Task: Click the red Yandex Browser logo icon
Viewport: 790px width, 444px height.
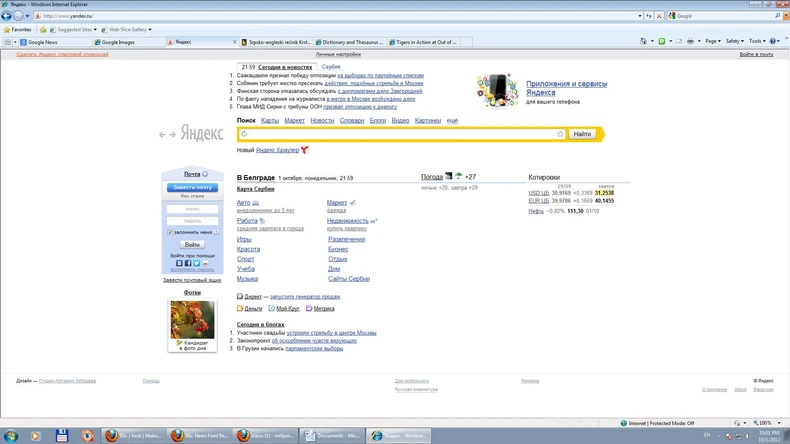Action: tap(304, 150)
